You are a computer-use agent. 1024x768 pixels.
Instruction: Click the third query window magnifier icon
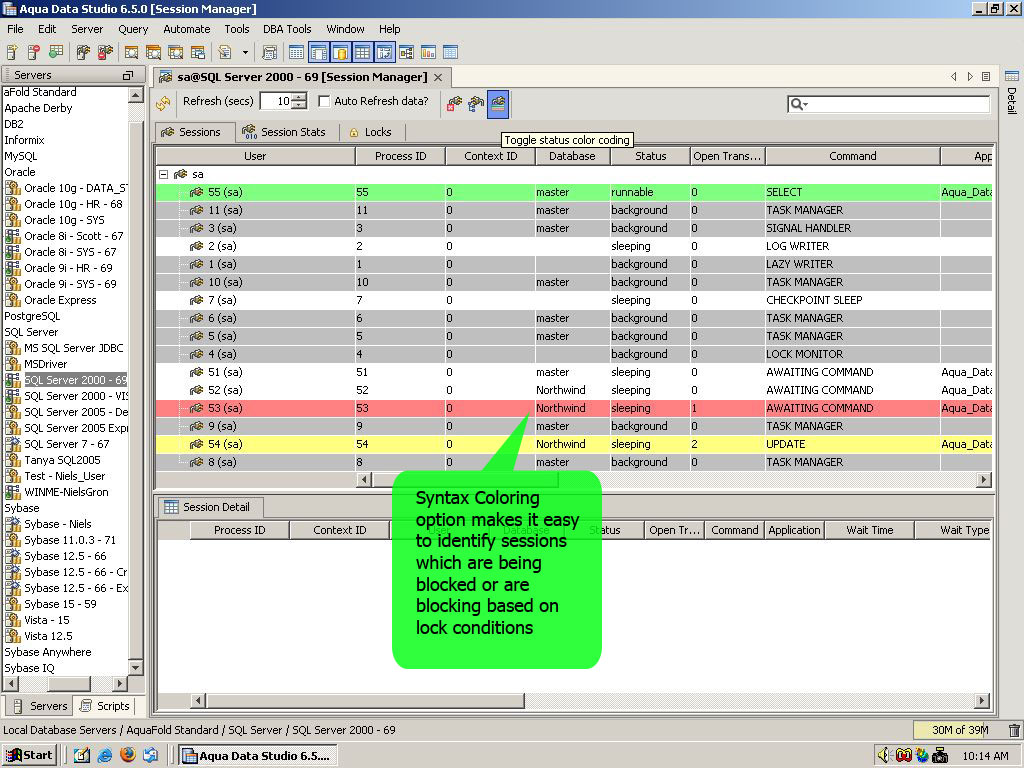click(x=176, y=52)
